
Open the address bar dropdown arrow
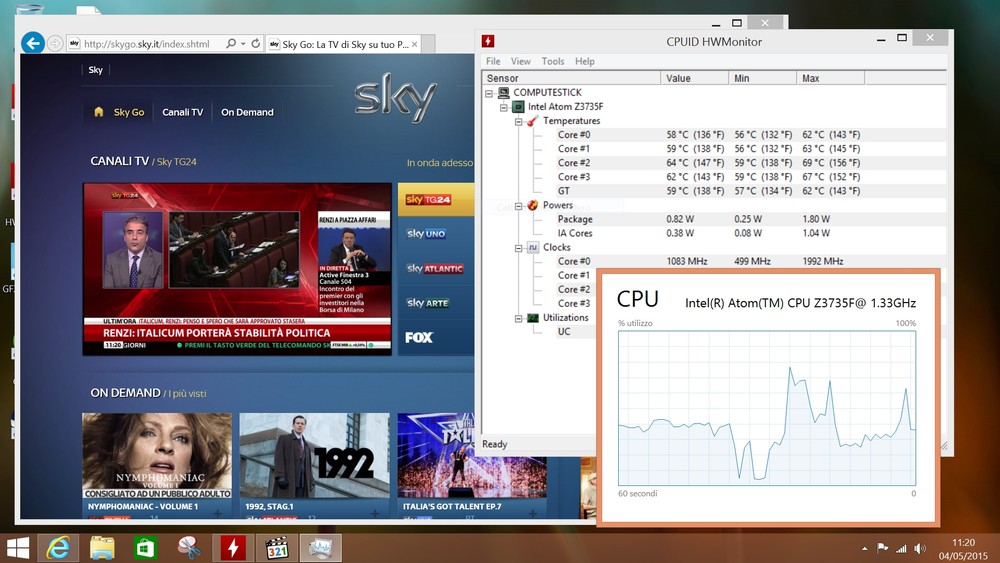[x=243, y=44]
